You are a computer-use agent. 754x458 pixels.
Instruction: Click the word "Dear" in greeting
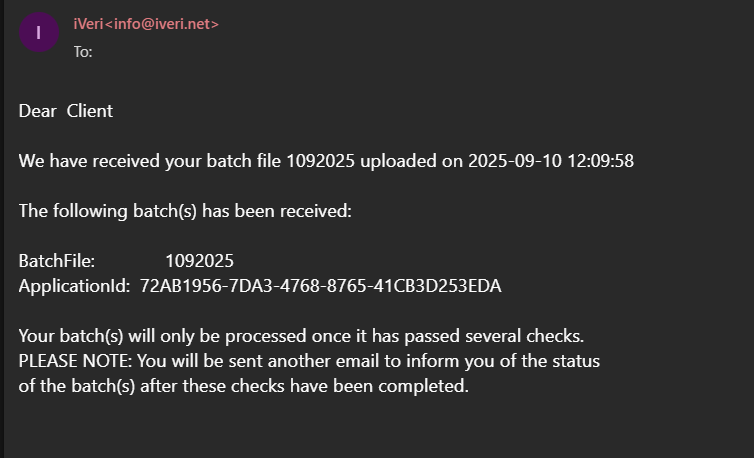[x=38, y=111]
